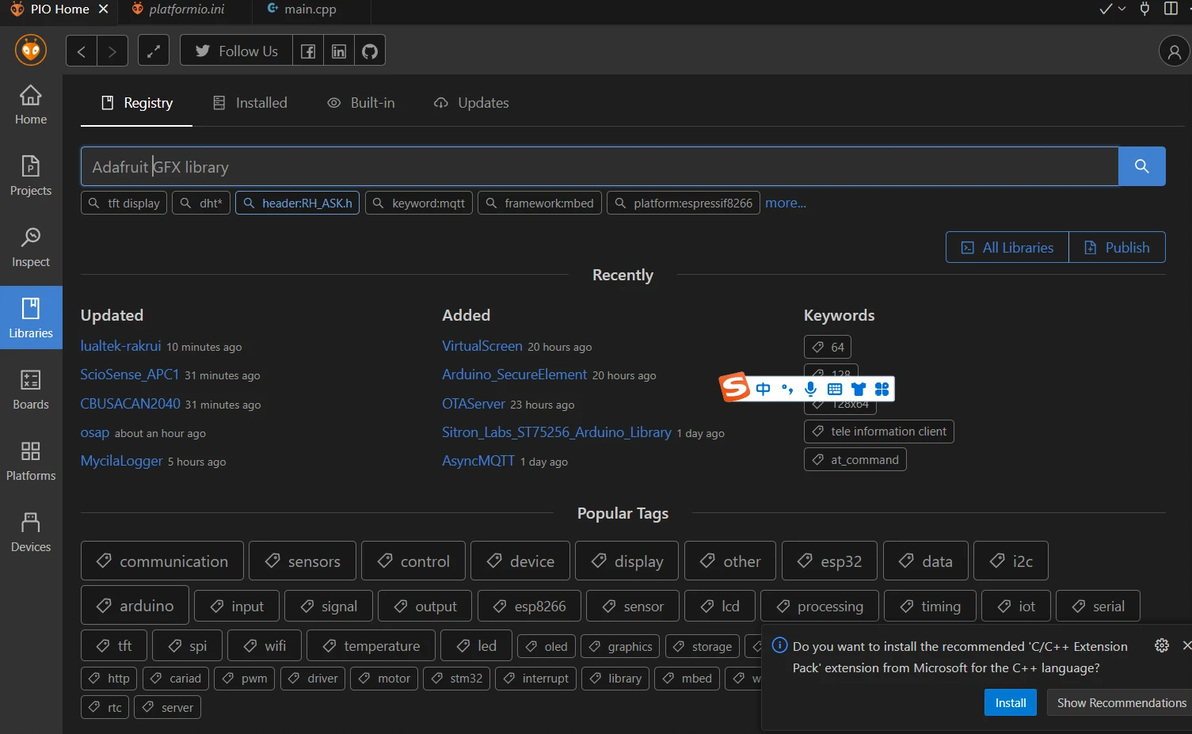Screen dimensions: 1192x734
Task: Select the dht* search suggestion
Action: click(x=201, y=203)
